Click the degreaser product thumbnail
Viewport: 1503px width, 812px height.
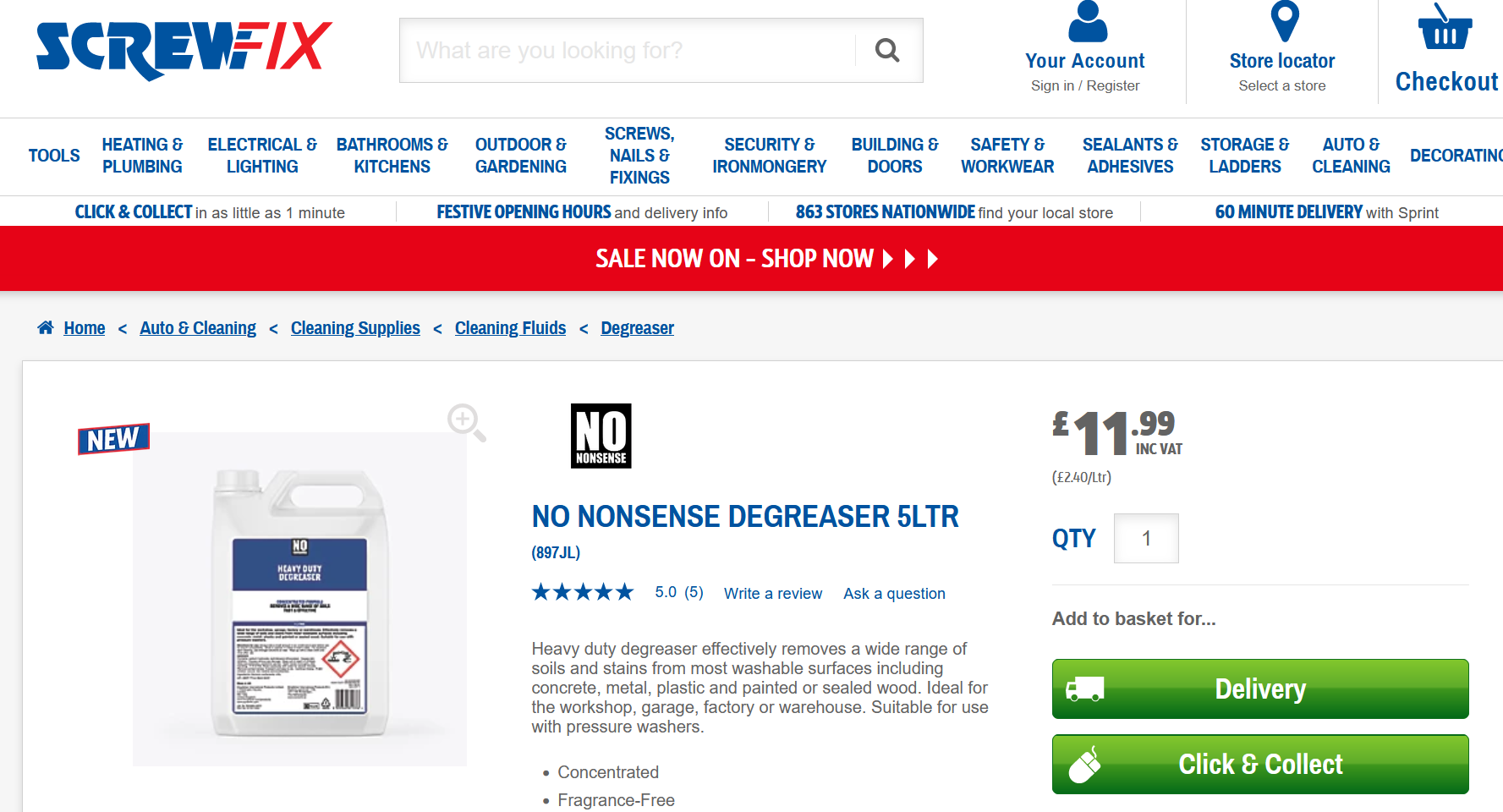[x=299, y=599]
